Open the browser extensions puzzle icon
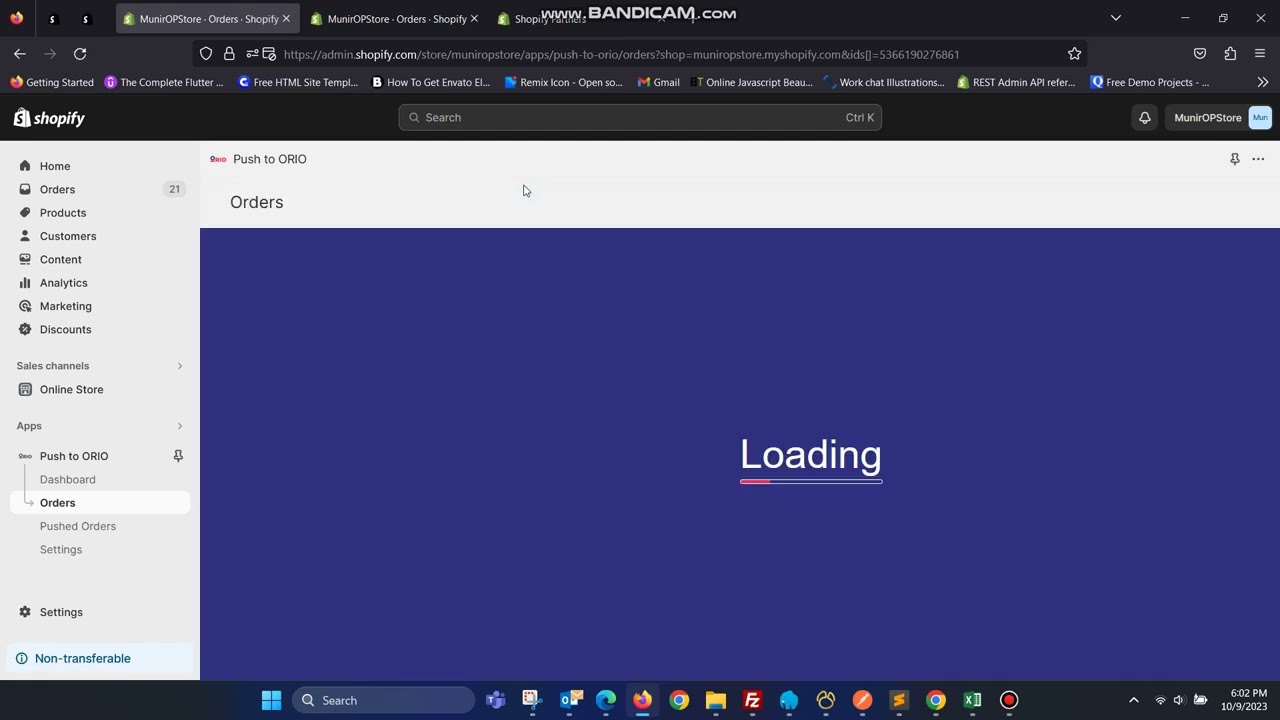Viewport: 1280px width, 720px height. click(x=1230, y=54)
